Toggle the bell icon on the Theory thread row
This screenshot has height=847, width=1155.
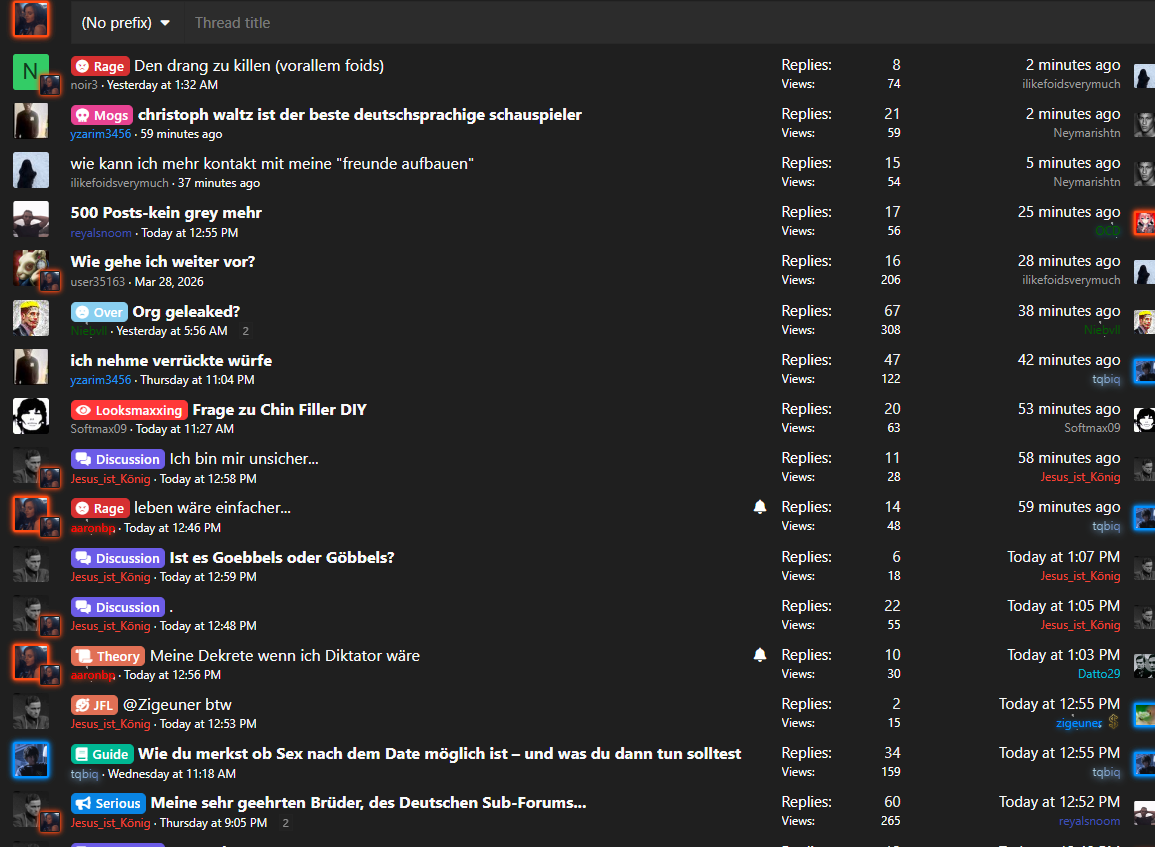(x=760, y=655)
